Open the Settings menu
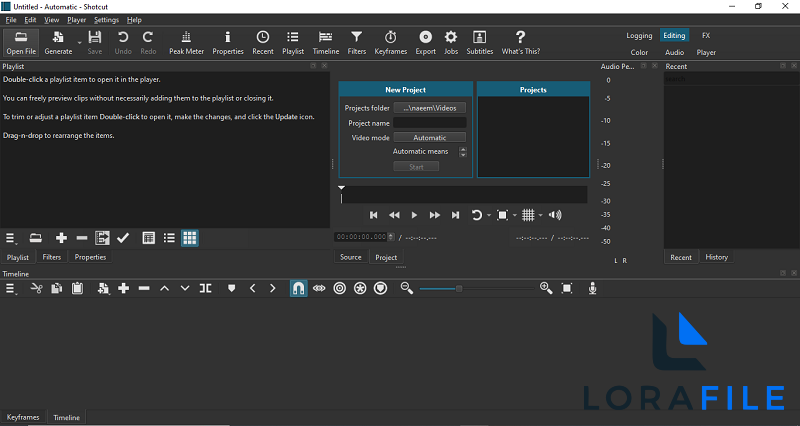 [x=106, y=20]
